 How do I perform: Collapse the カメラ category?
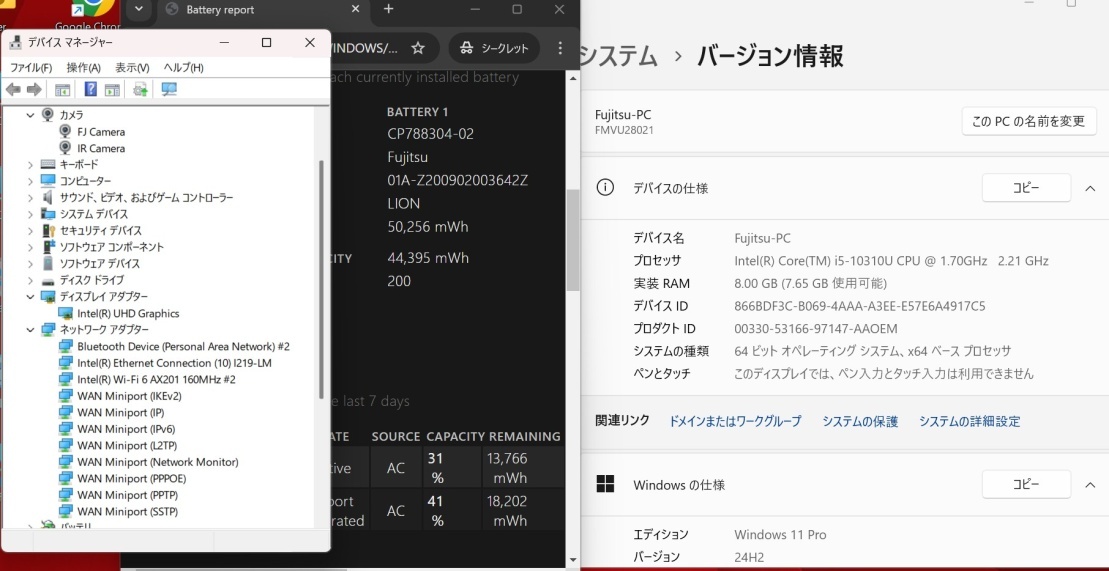tap(30, 115)
